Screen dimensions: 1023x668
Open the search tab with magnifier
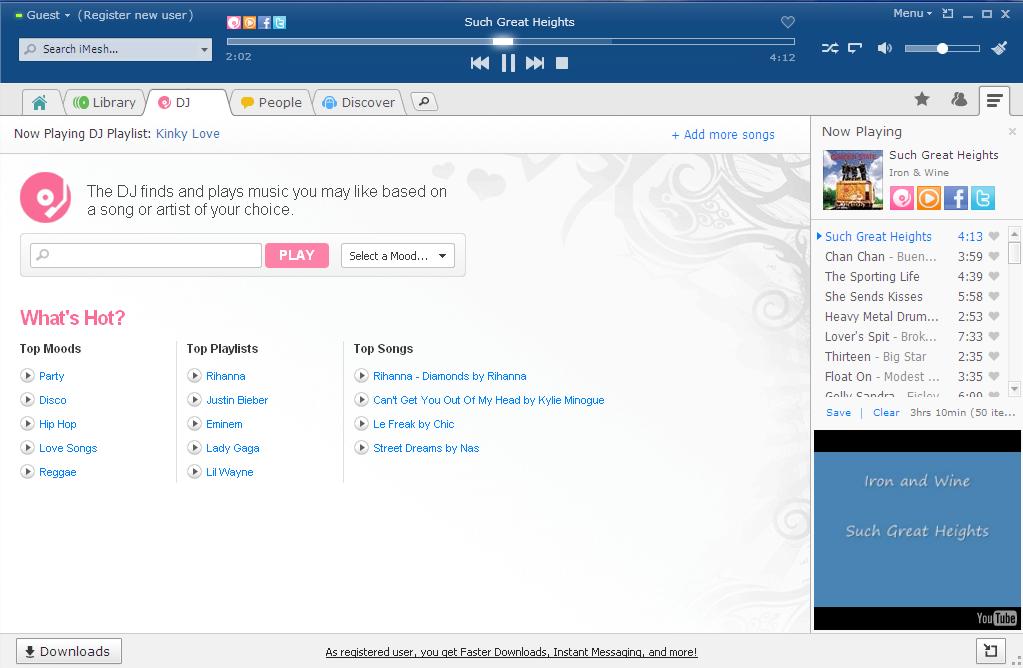424,102
